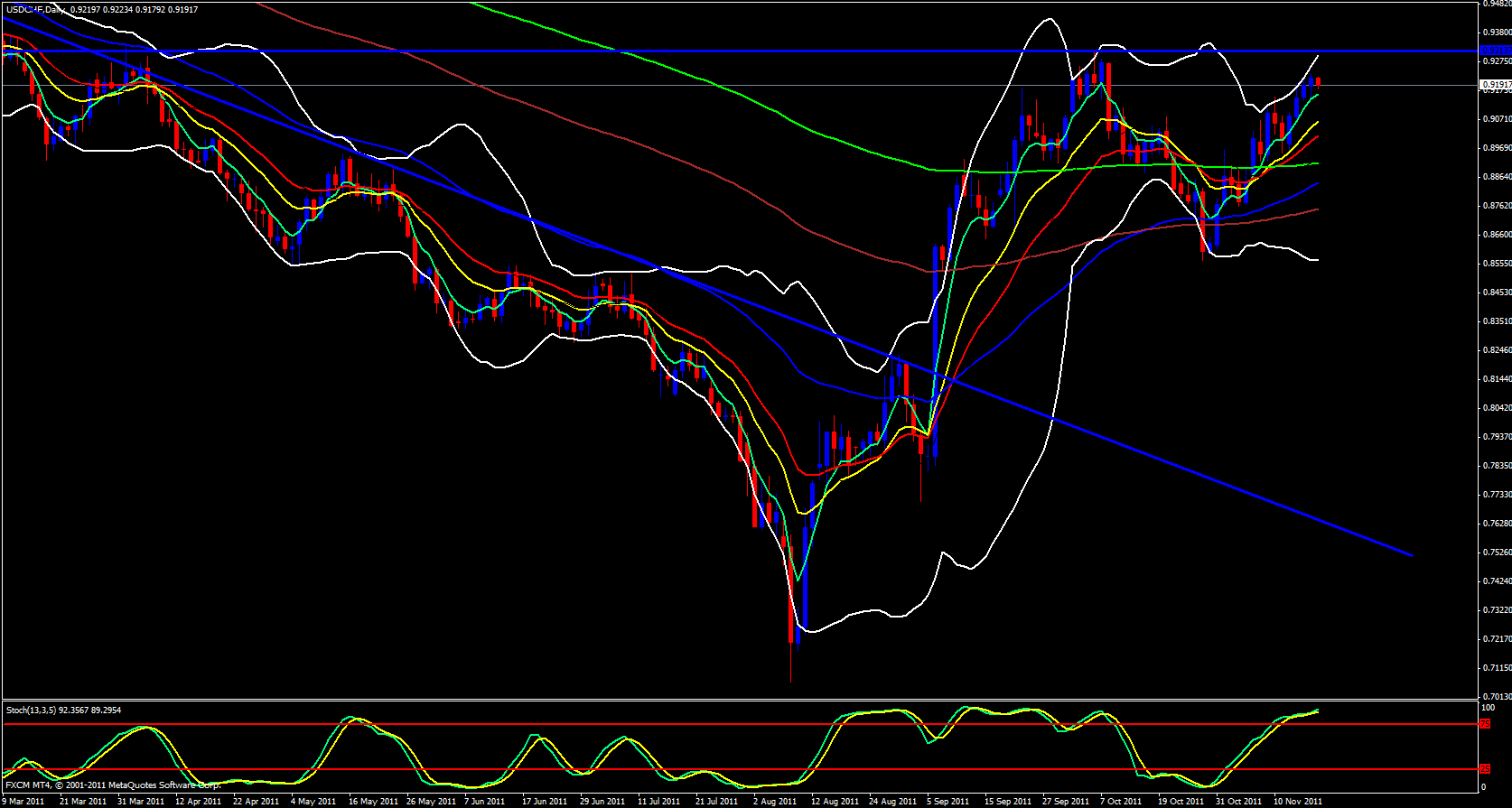Click the Stoch(13,3,5) indicator label

coord(63,710)
